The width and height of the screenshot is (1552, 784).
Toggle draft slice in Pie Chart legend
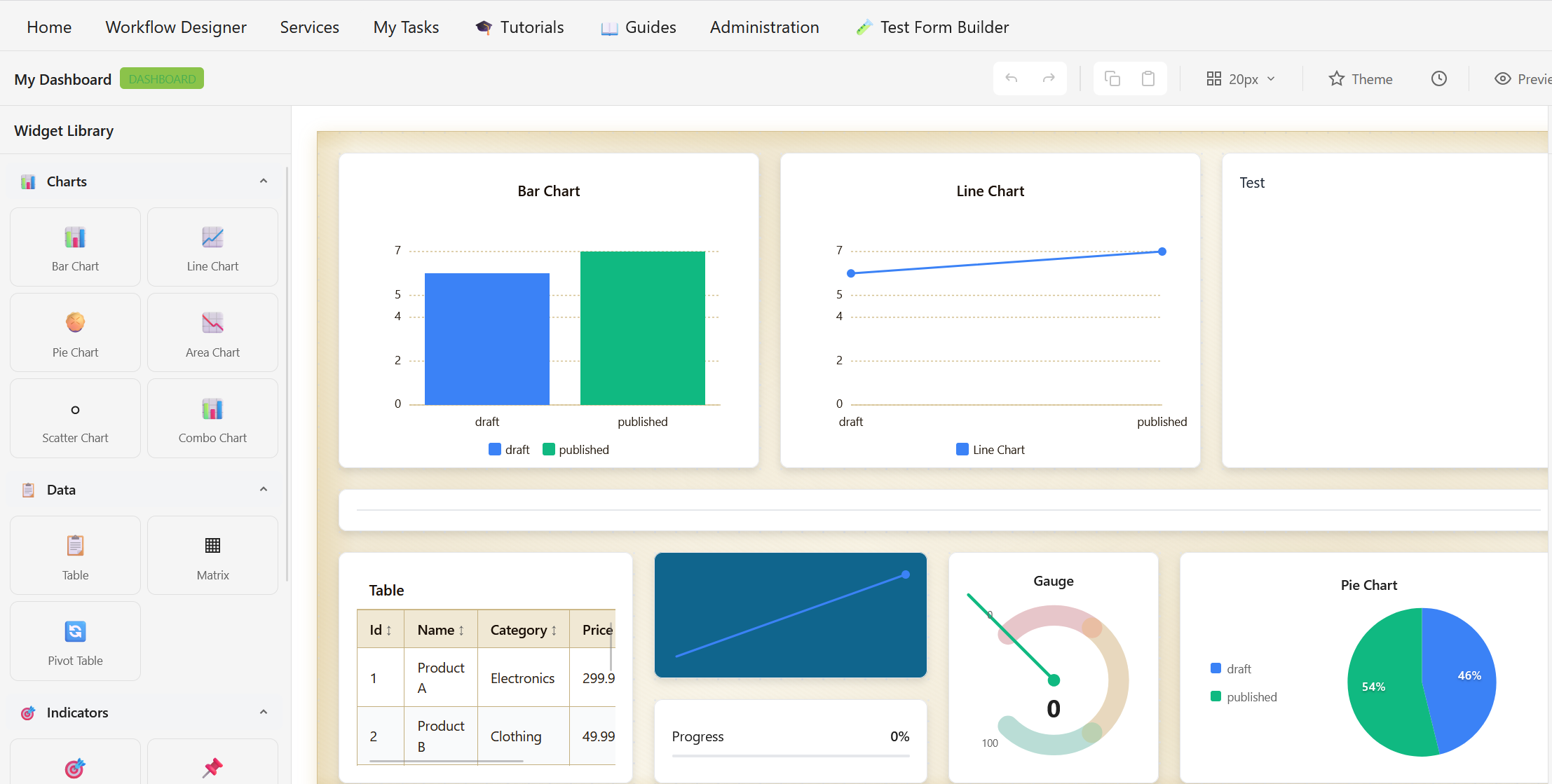click(1231, 669)
